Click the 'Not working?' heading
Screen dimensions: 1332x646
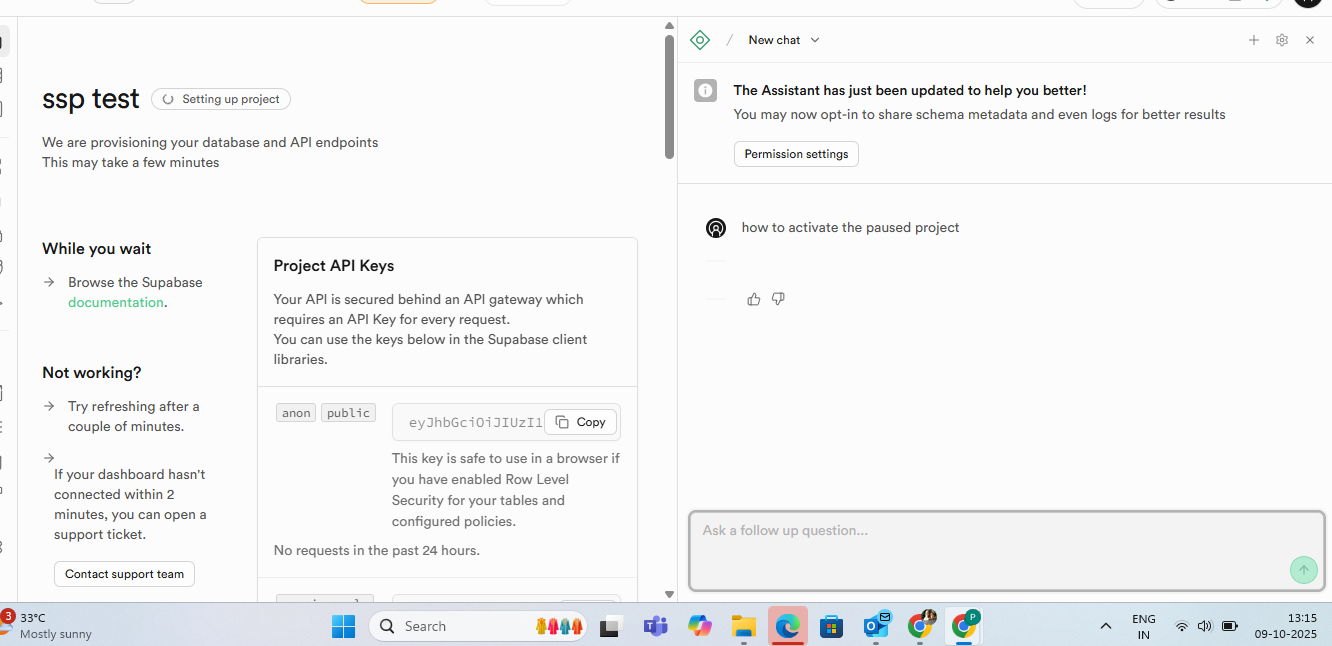(x=92, y=373)
